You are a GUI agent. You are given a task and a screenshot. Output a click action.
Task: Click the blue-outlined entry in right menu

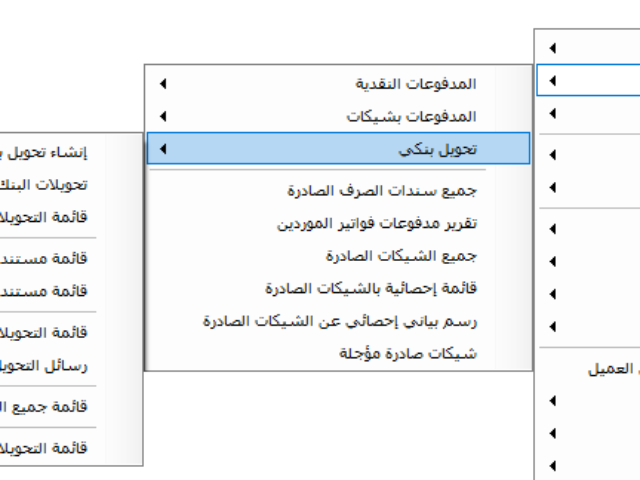(589, 80)
